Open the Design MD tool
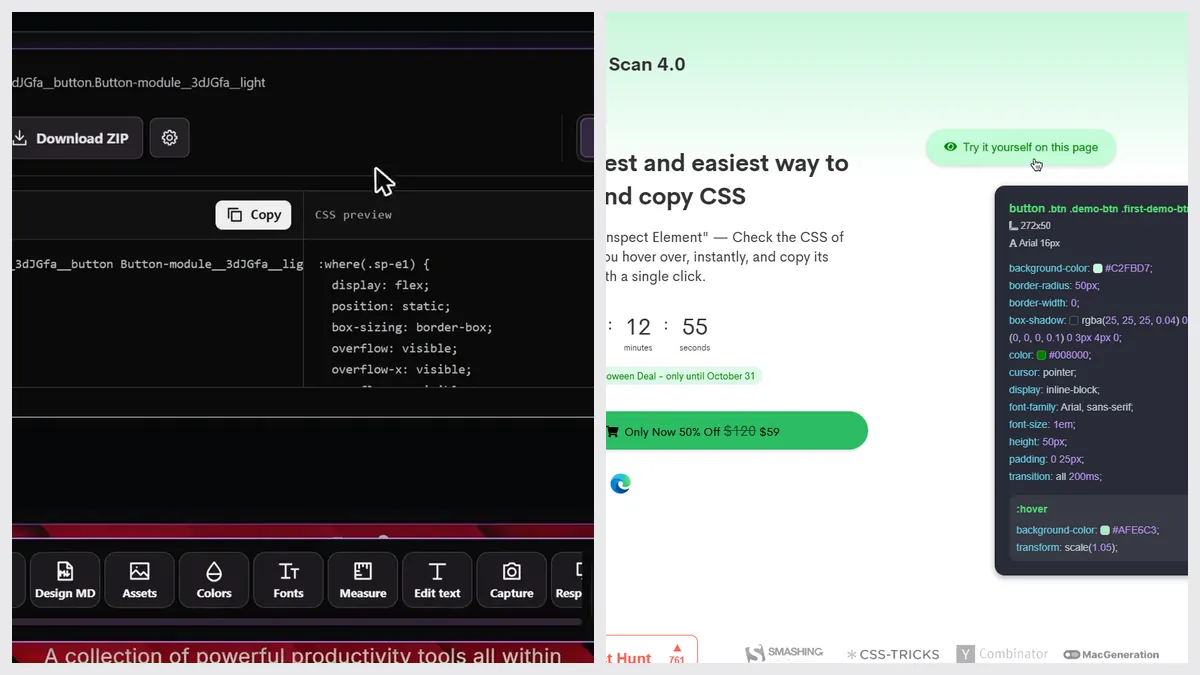 65,580
